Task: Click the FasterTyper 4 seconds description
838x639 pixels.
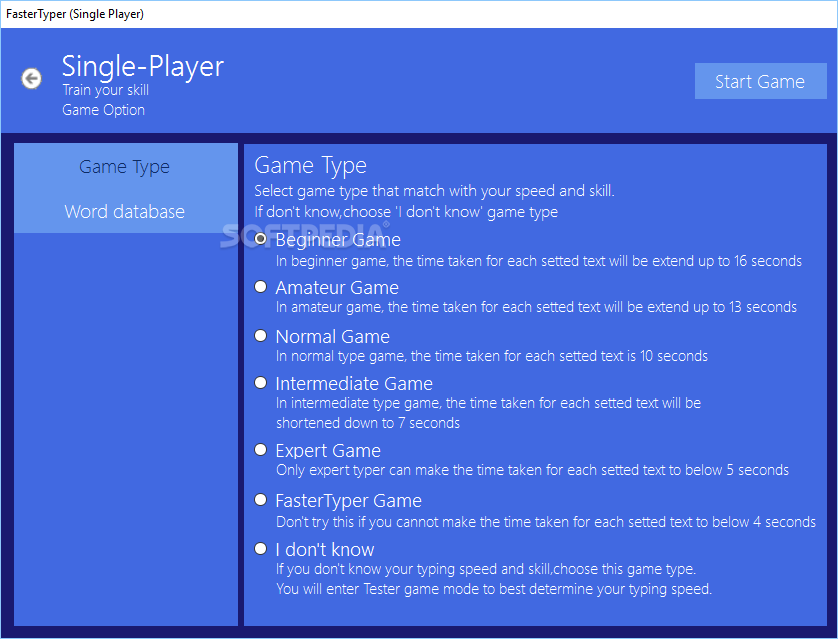Action: tap(546, 522)
